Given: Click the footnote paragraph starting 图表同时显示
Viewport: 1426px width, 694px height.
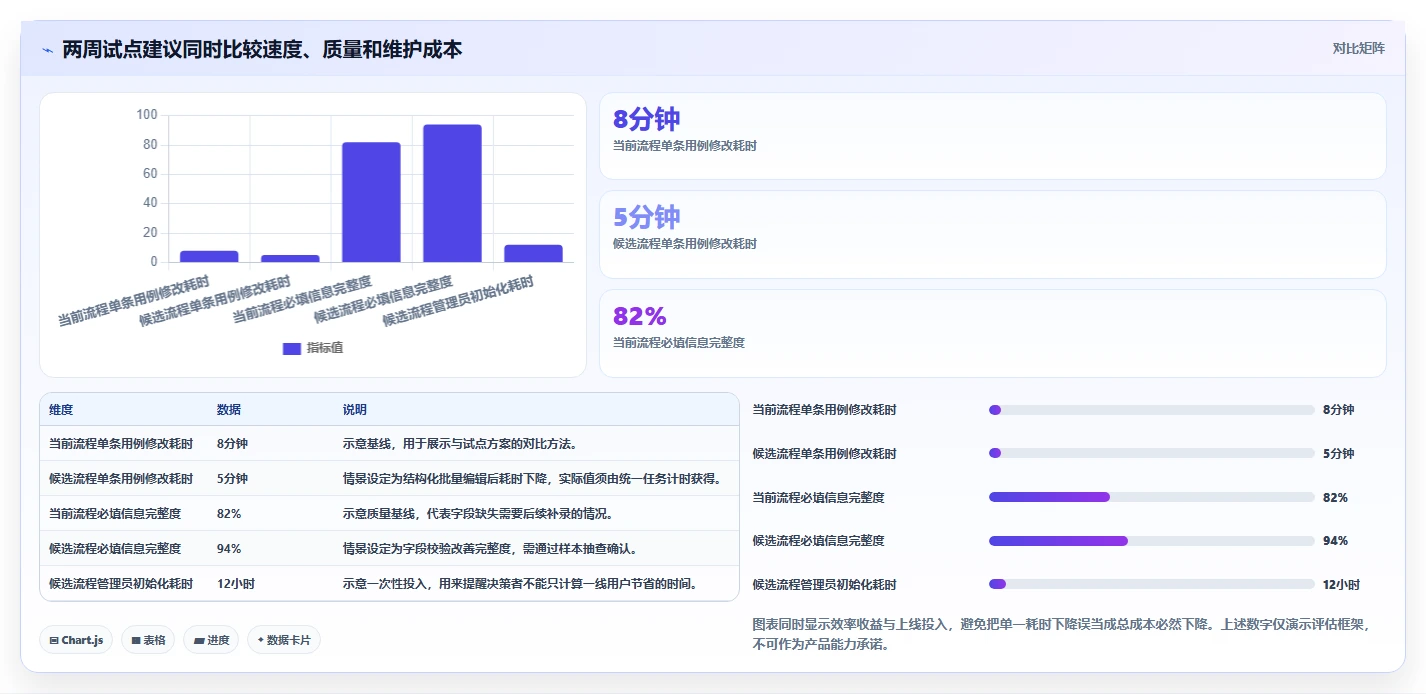Looking at the screenshot, I should [1060, 634].
